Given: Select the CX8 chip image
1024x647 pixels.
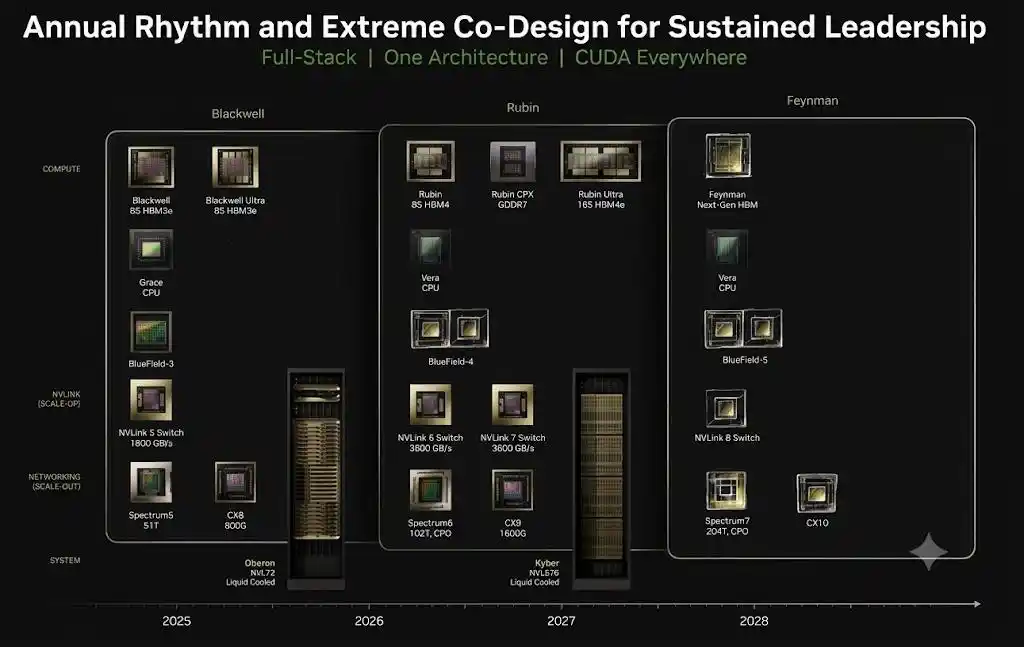Looking at the screenshot, I should (x=235, y=482).
